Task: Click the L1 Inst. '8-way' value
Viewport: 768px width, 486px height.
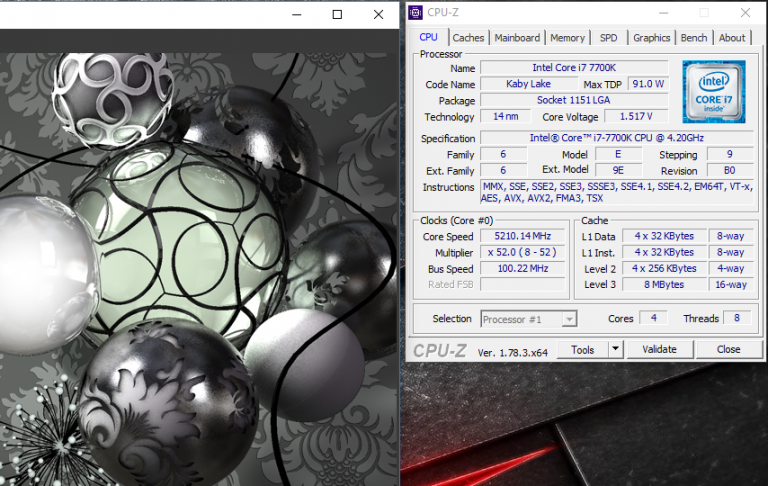Action: click(730, 252)
